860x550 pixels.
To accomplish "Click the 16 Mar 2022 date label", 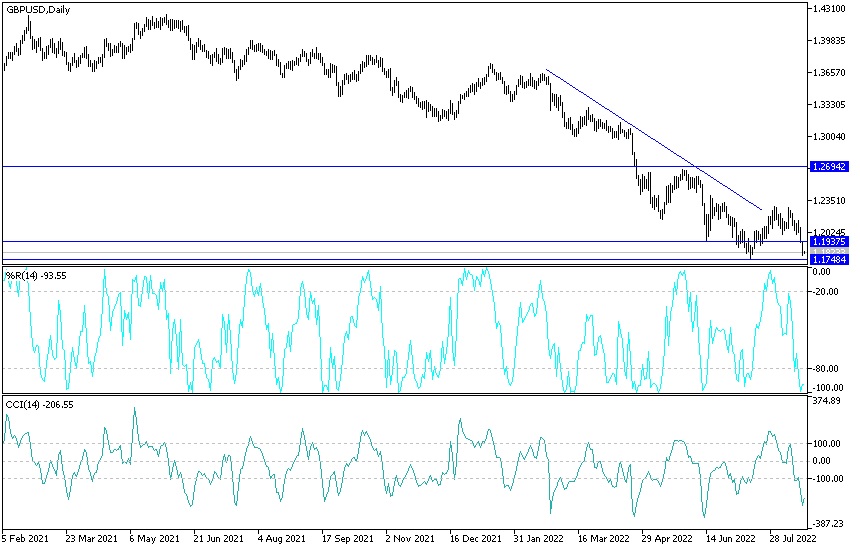I will coord(604,538).
